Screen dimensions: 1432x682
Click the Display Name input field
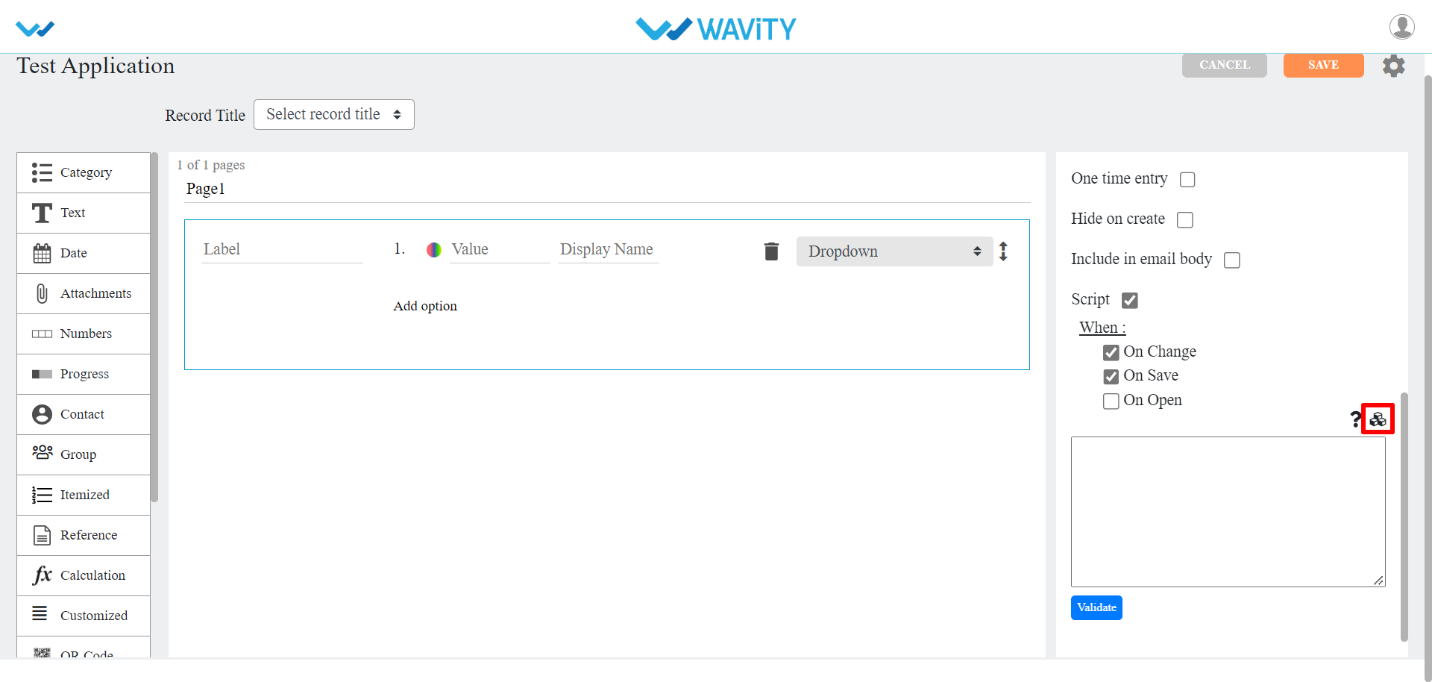pyautogui.click(x=608, y=249)
